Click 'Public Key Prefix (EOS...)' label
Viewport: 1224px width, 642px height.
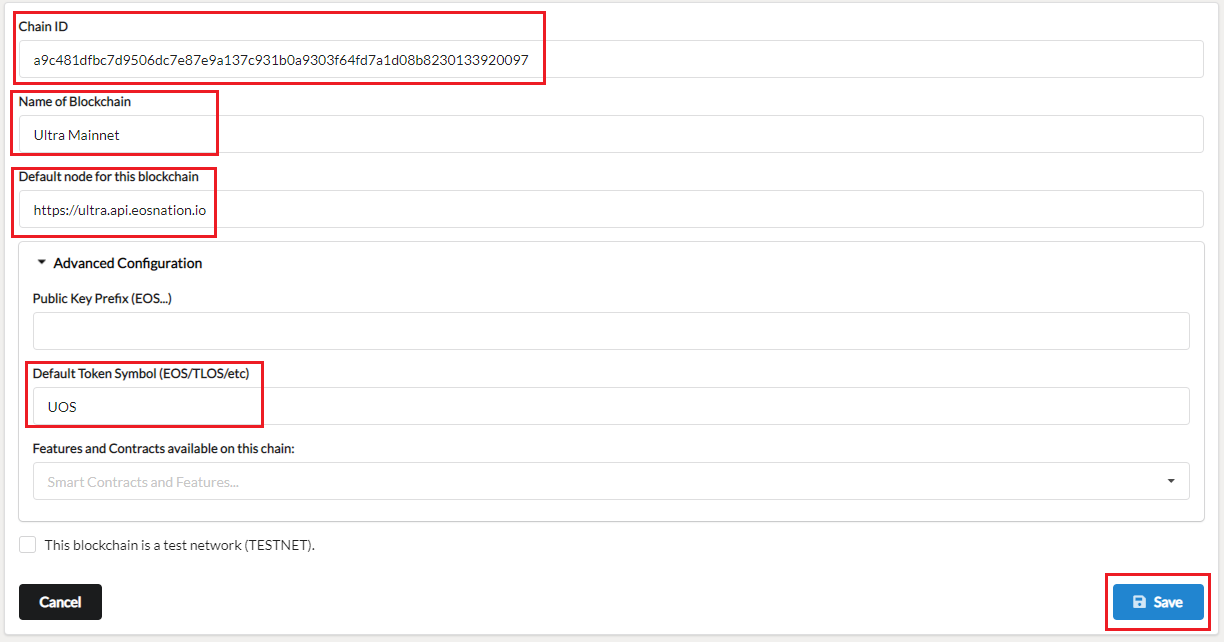point(103,298)
